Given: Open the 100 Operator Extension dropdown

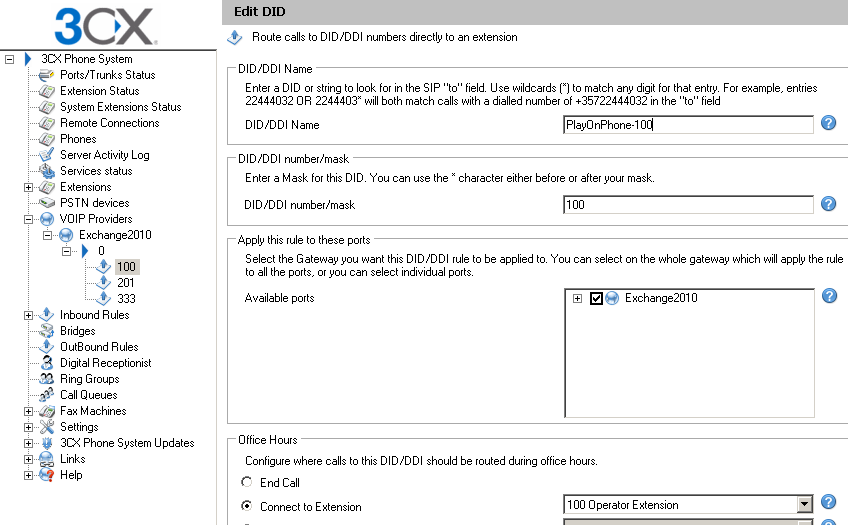Looking at the screenshot, I should pyautogui.click(x=805, y=504).
